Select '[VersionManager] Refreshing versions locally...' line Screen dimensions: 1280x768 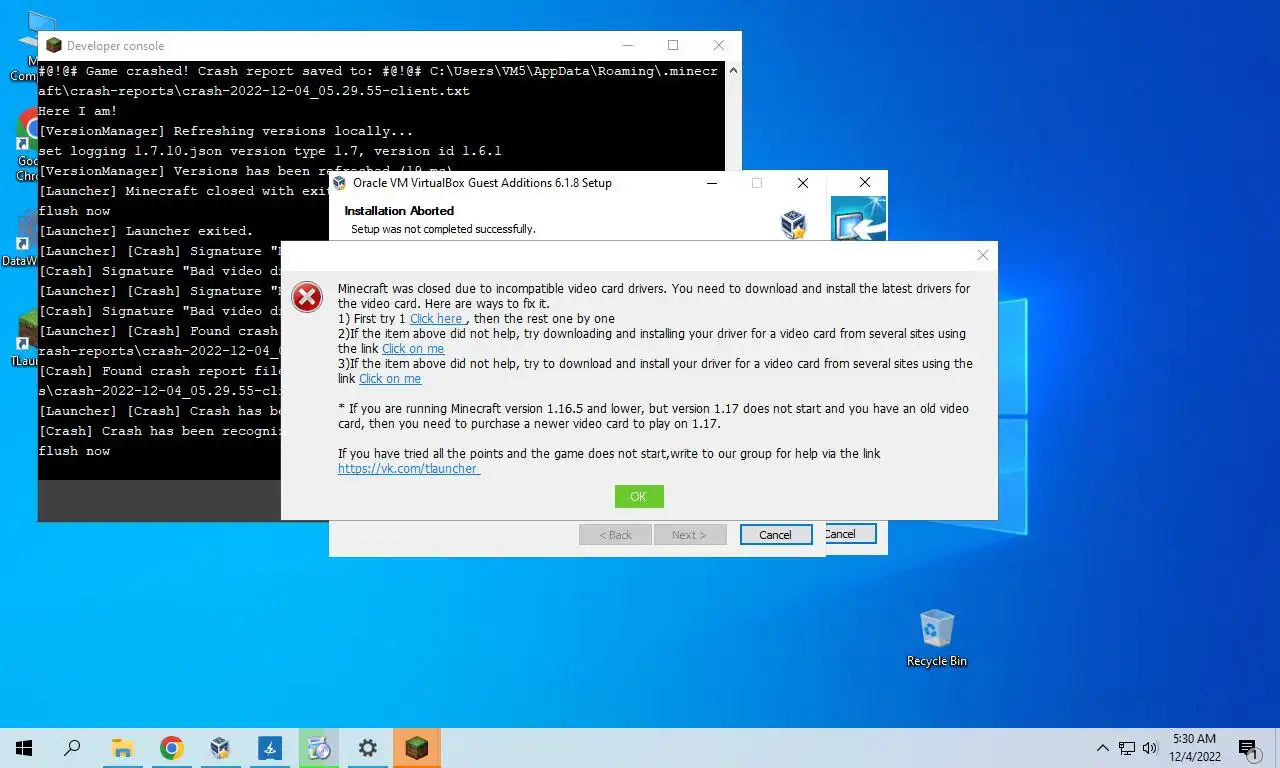pos(226,131)
